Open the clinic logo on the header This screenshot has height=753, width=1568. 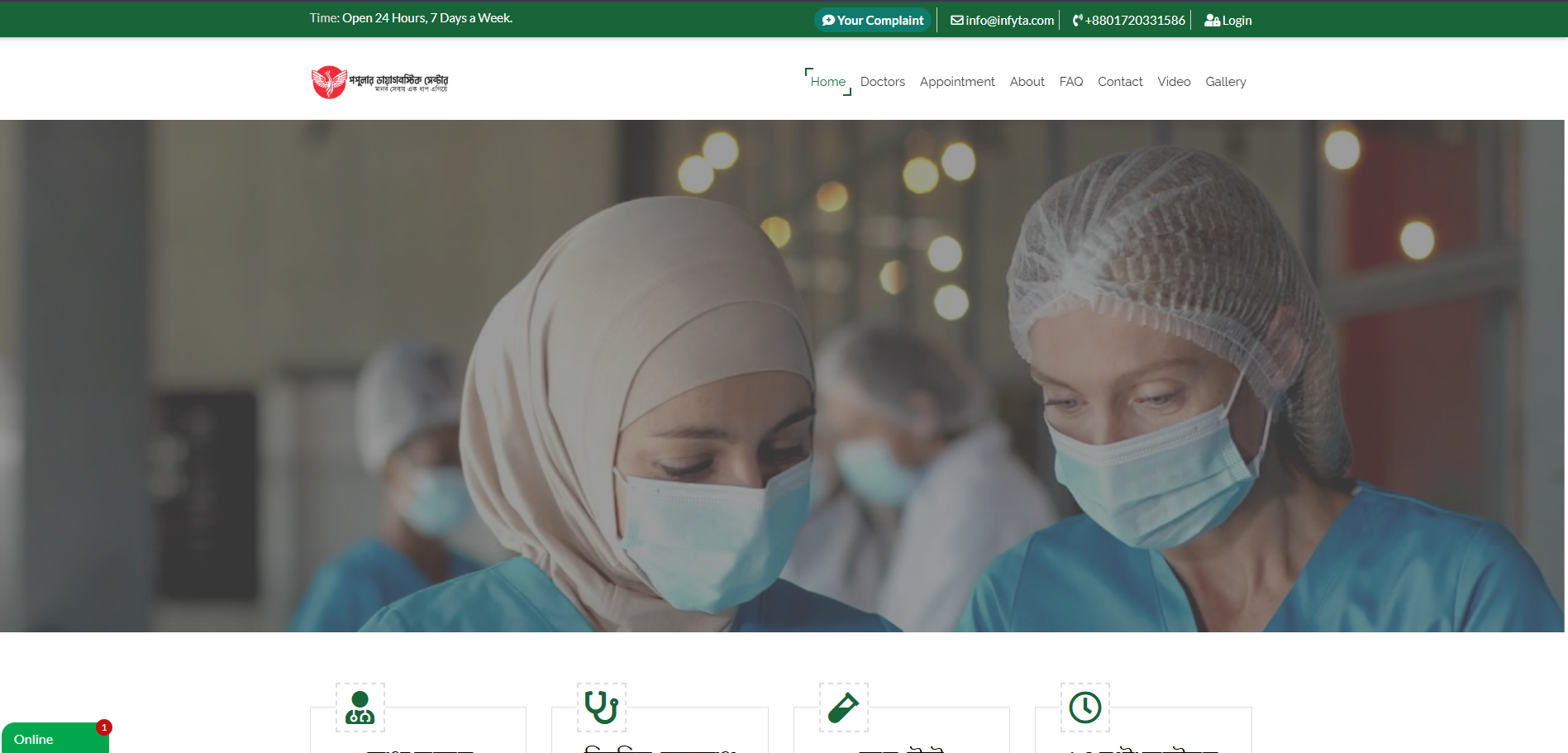pos(379,82)
